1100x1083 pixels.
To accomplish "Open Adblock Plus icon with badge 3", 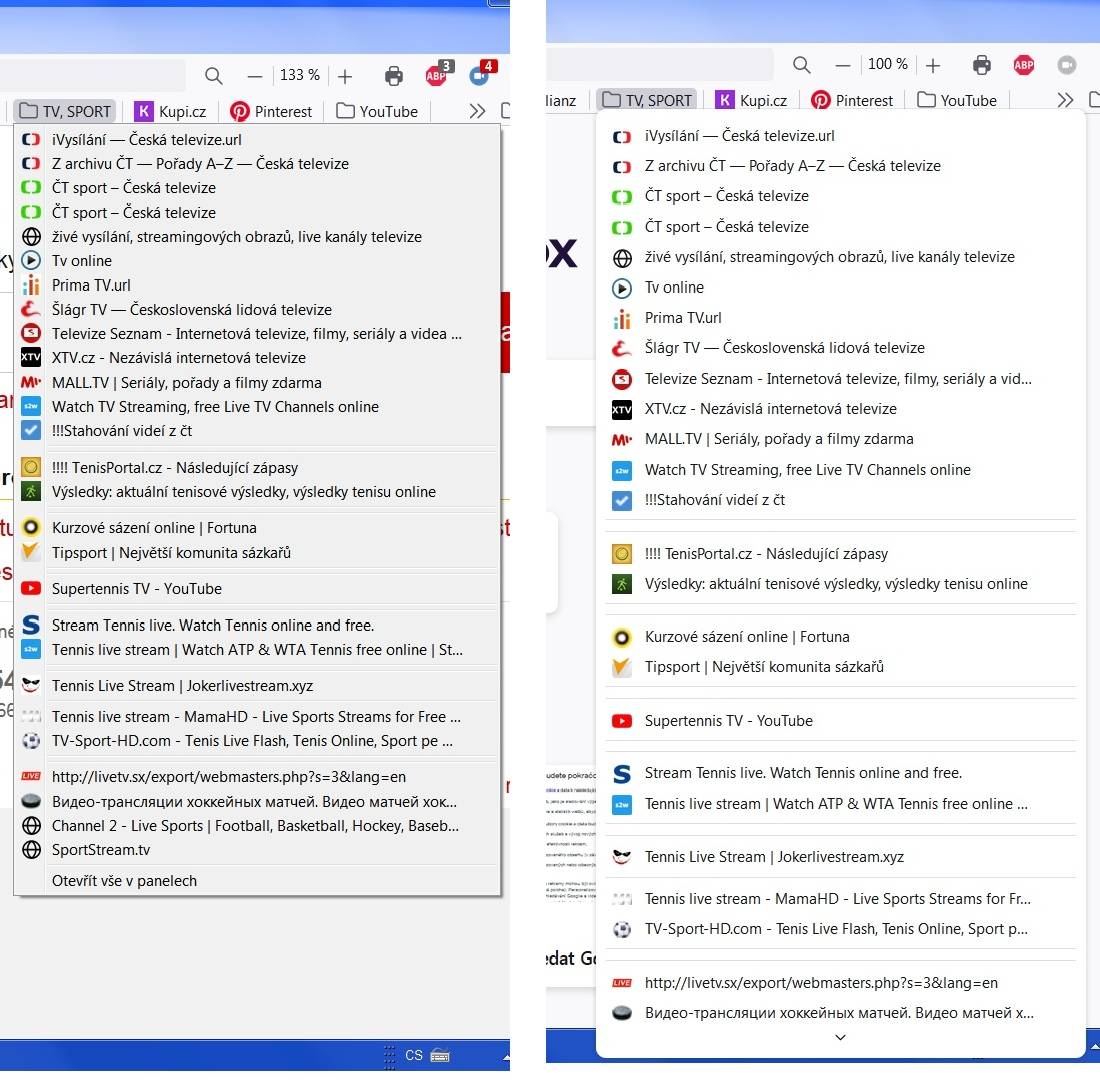I will point(438,74).
